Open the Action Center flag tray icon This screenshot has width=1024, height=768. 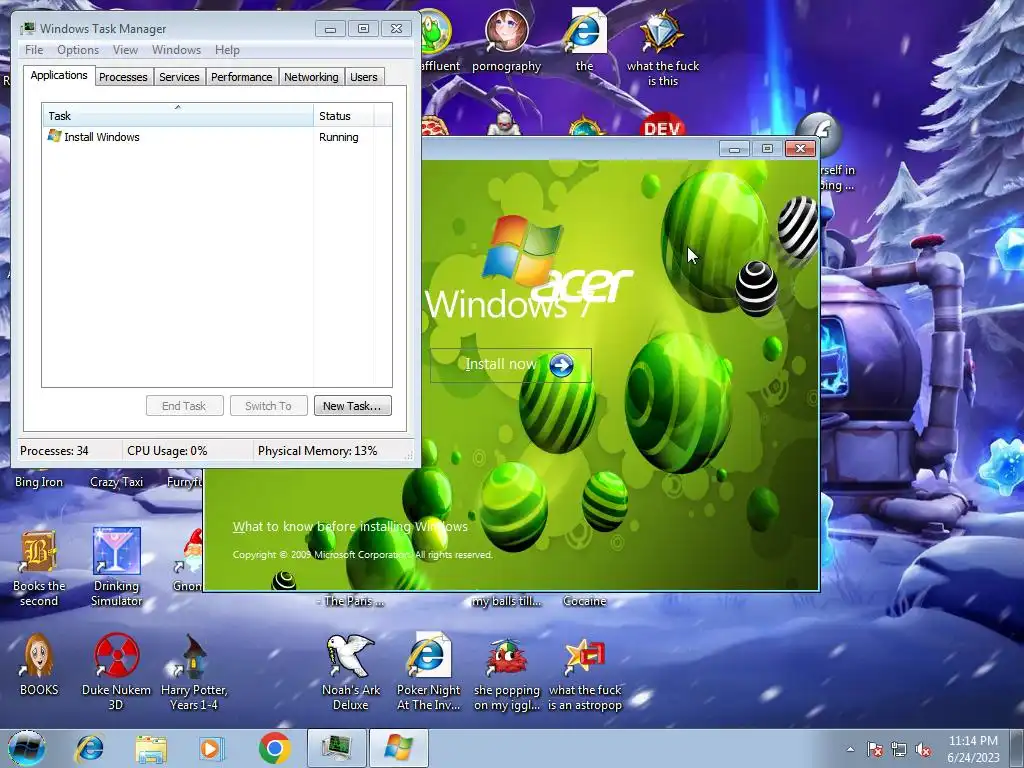[x=874, y=749]
